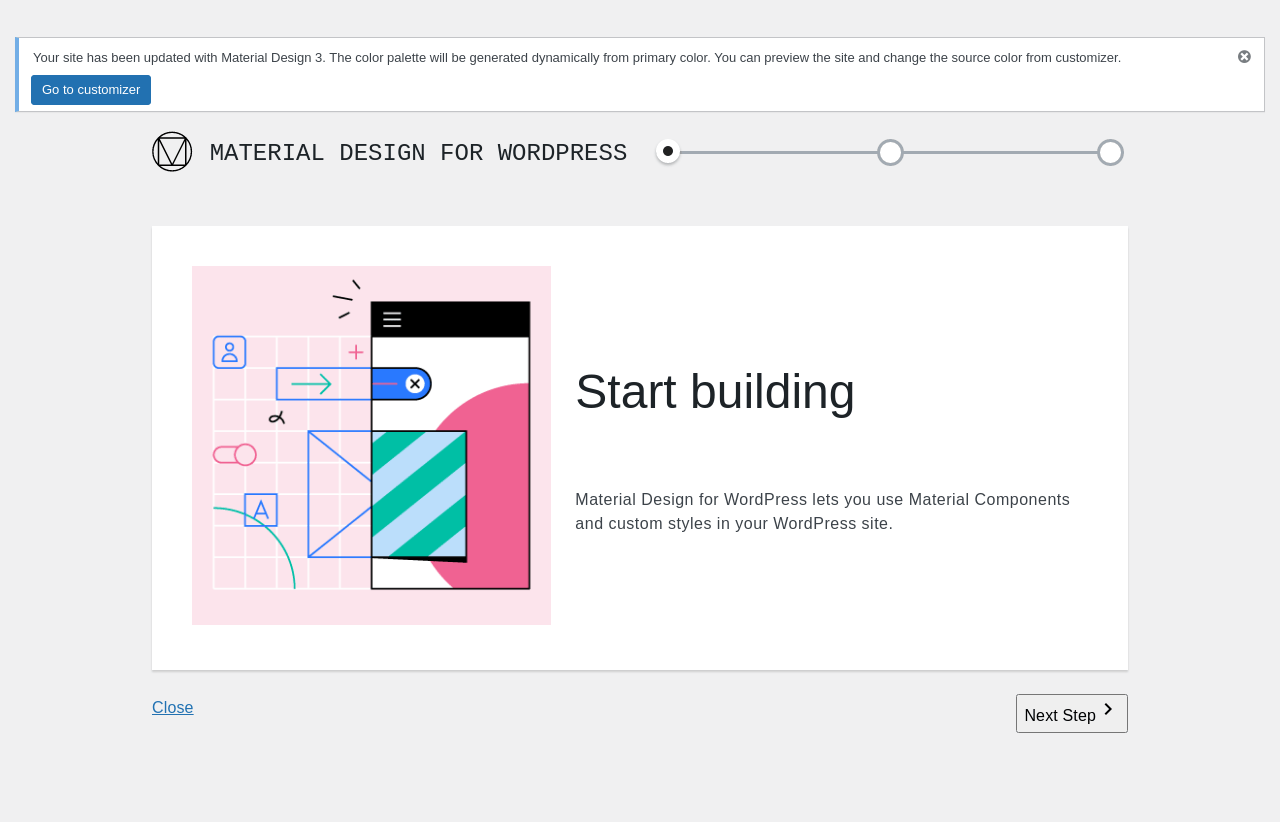Click the Close link
Image resolution: width=1280 pixels, height=822 pixels.
[173, 708]
